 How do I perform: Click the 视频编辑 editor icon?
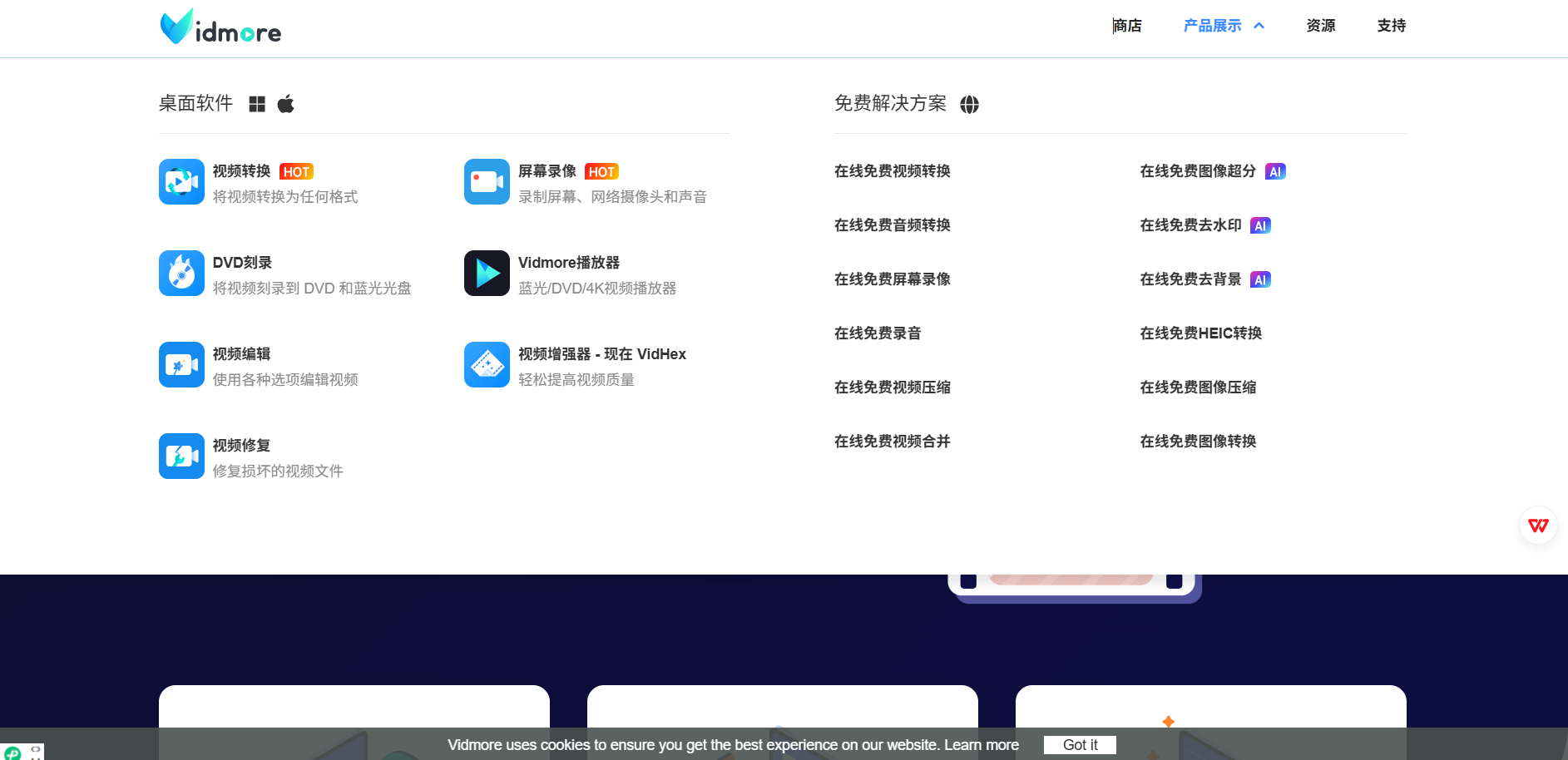pos(181,364)
